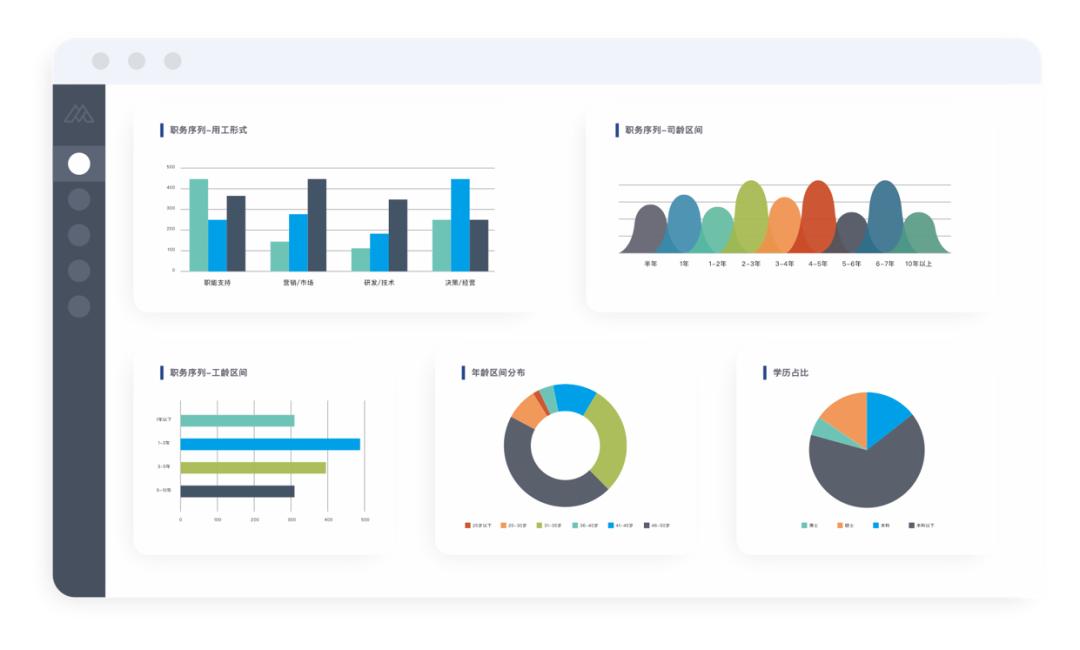Click the 职务序列-工龄区间 chart title

pyautogui.click(x=208, y=373)
